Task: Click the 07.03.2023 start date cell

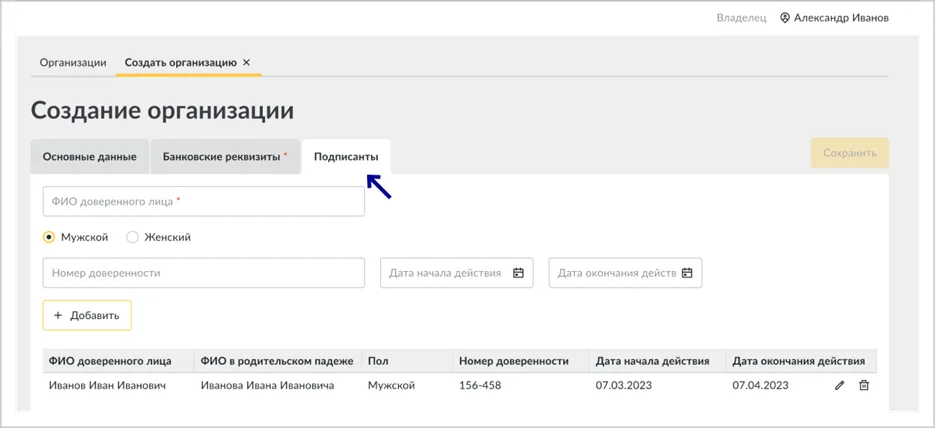Action: pos(624,386)
